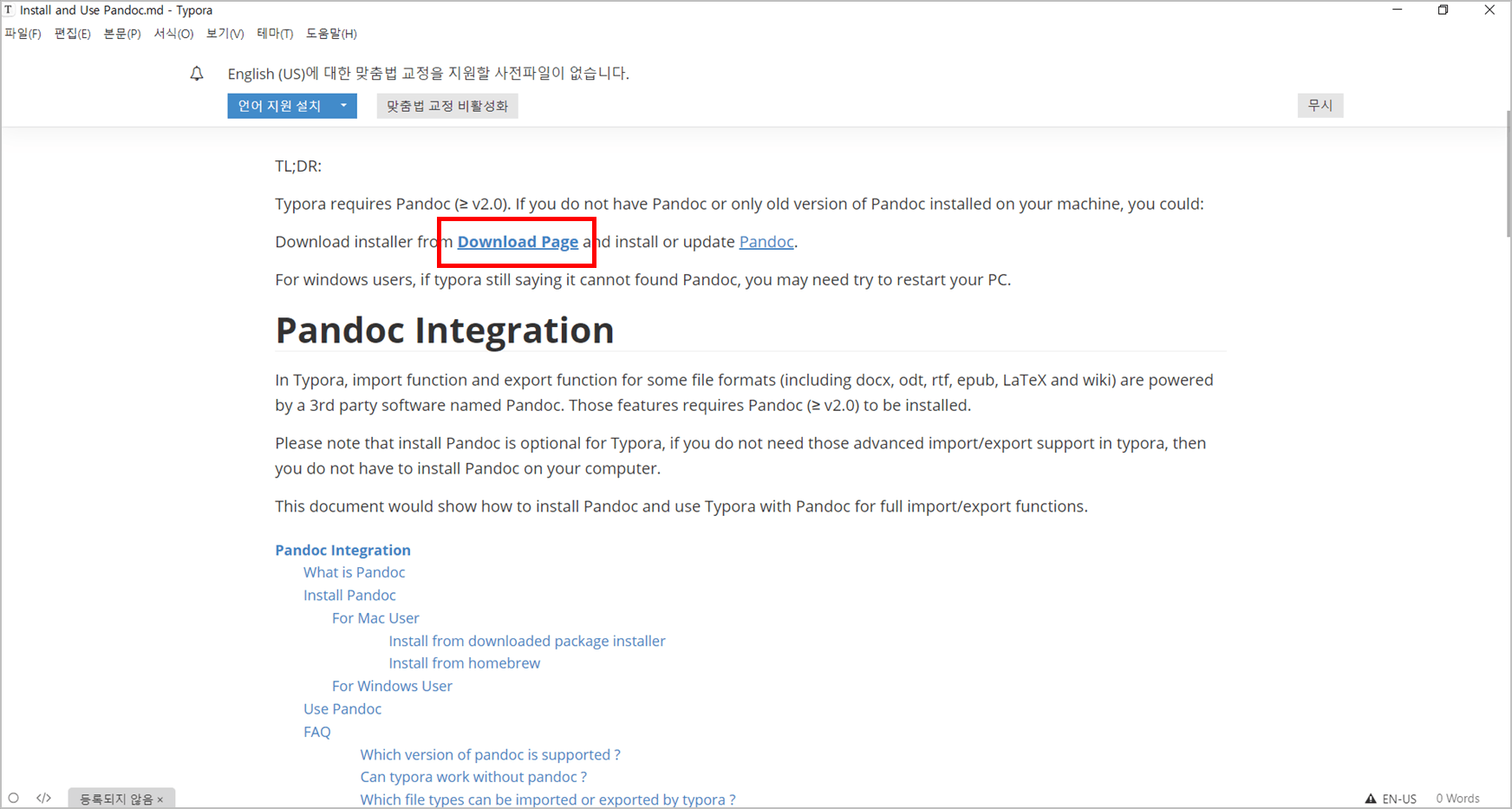Open Install from downloaded package installer link
The width and height of the screenshot is (1512, 809).
point(527,641)
